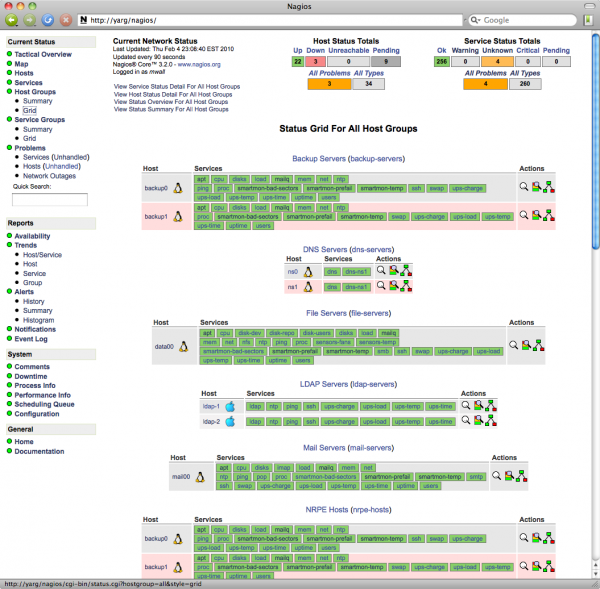Click service details icon for data00
Image resolution: width=600 pixels, height=589 pixels.
point(526,344)
